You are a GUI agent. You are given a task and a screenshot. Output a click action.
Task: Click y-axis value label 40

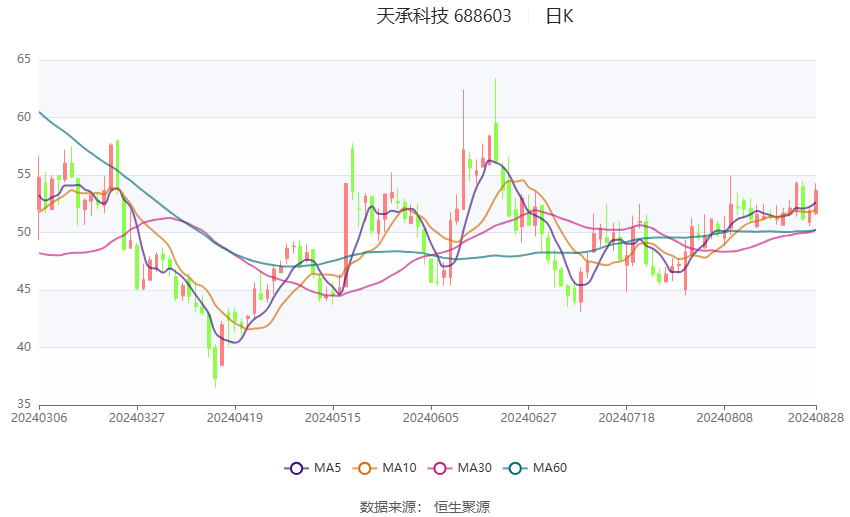(24, 347)
